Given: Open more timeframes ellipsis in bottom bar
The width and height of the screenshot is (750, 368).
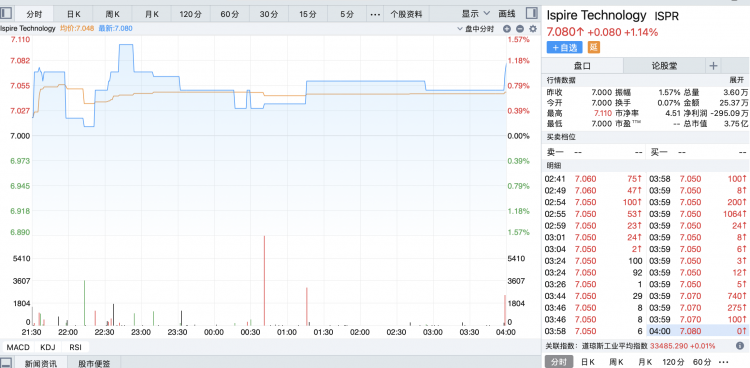Looking at the screenshot, I should coord(723,362).
